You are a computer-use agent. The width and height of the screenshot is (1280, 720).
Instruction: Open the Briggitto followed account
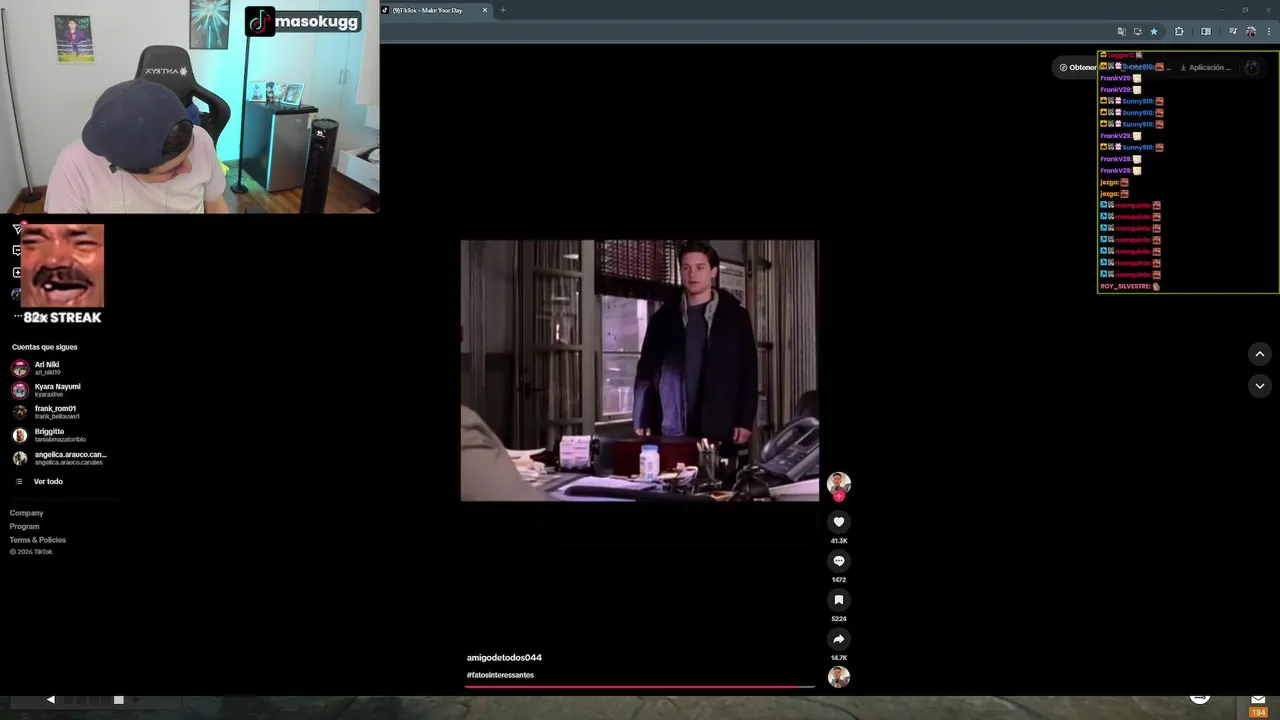[x=59, y=435]
